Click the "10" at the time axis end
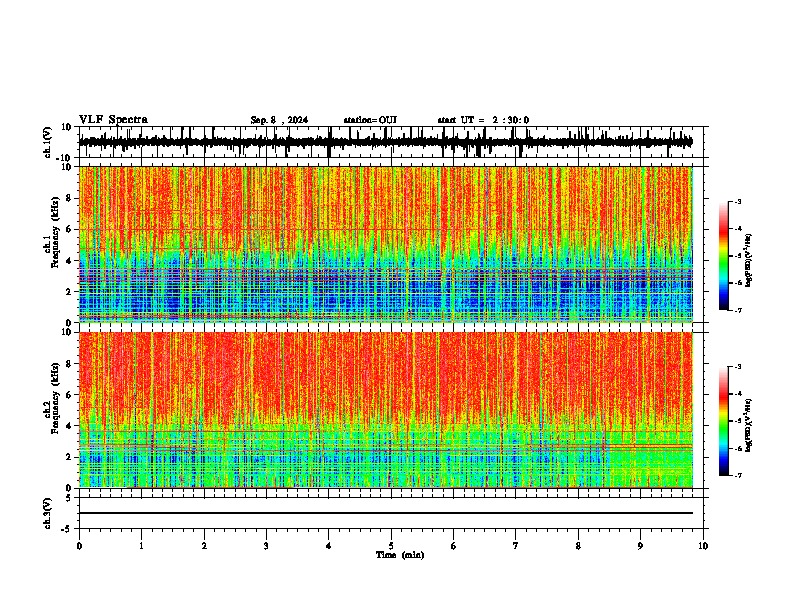The height and width of the screenshot is (612, 792). pos(703,546)
